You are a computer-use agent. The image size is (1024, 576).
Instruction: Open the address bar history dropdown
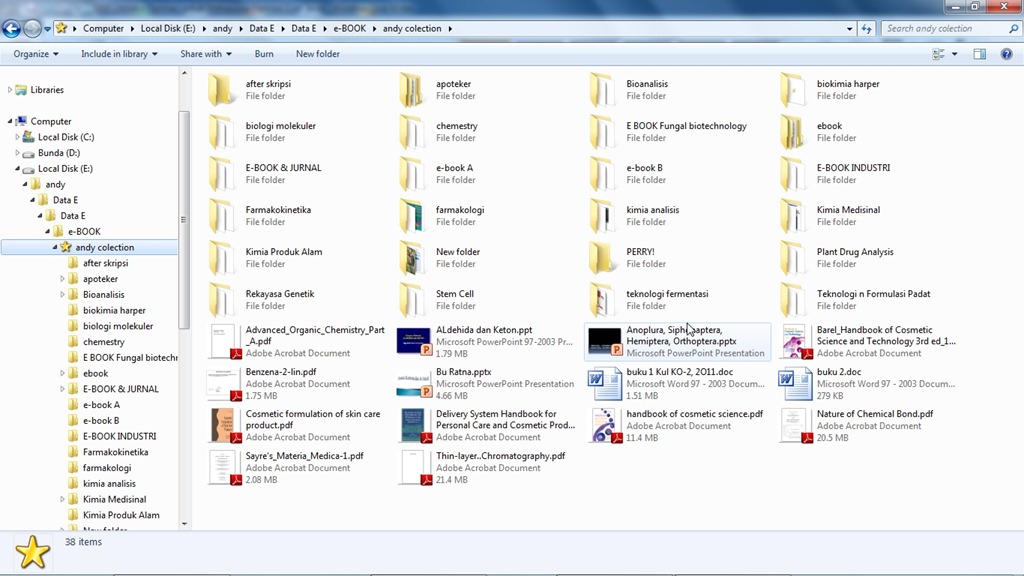click(x=849, y=29)
